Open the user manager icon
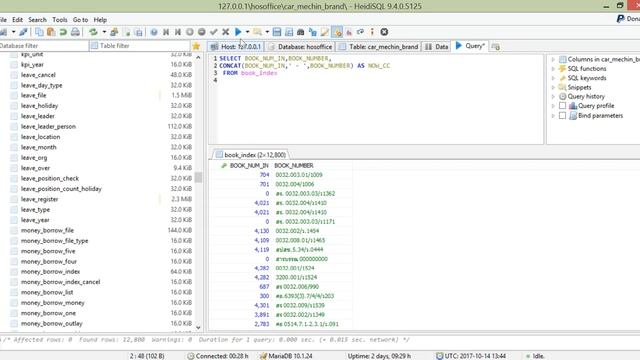Image resolution: width=640 pixels, height=360 pixels. tap(114, 32)
